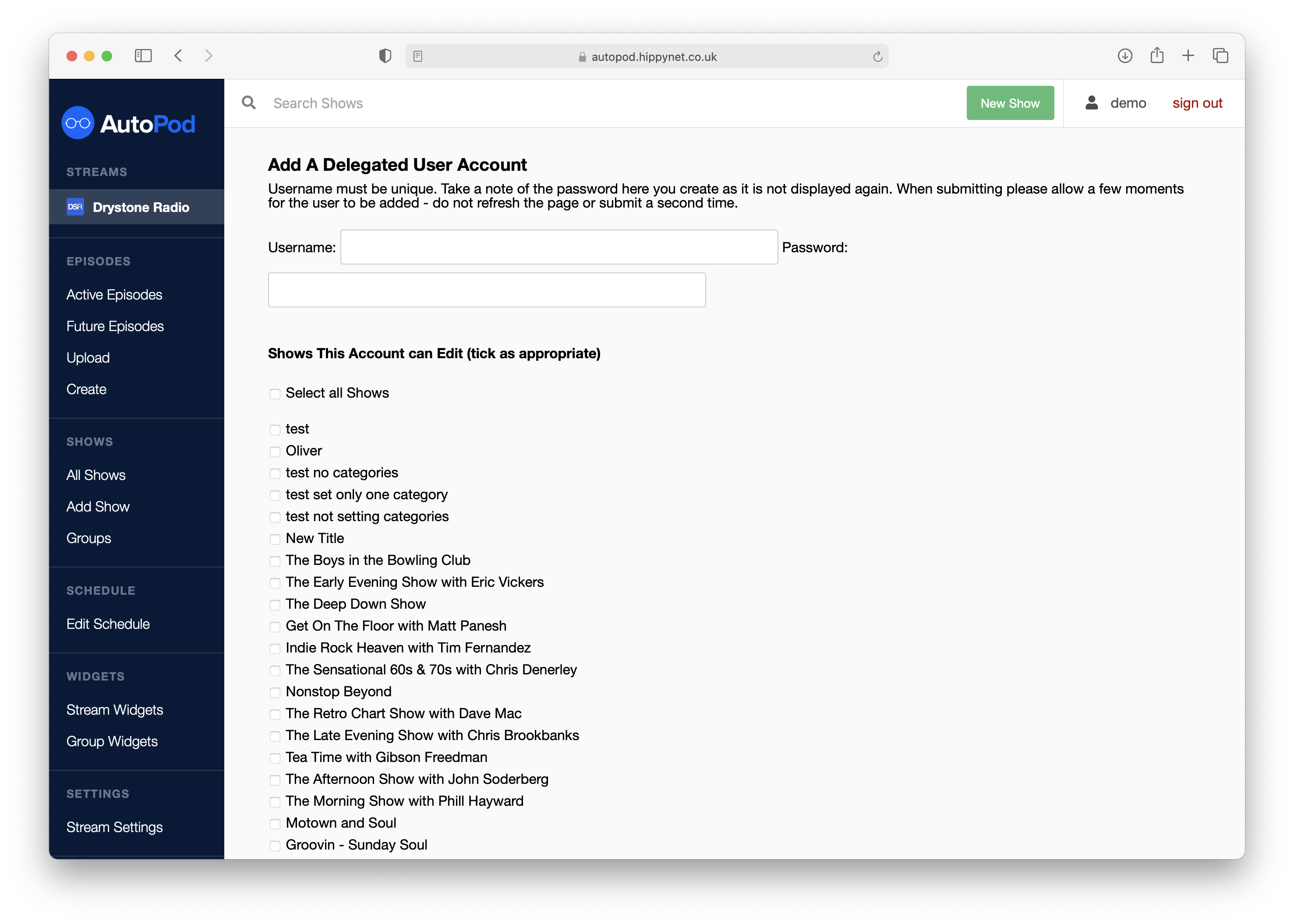The width and height of the screenshot is (1294, 924).
Task: Click the Username input field
Action: point(558,247)
